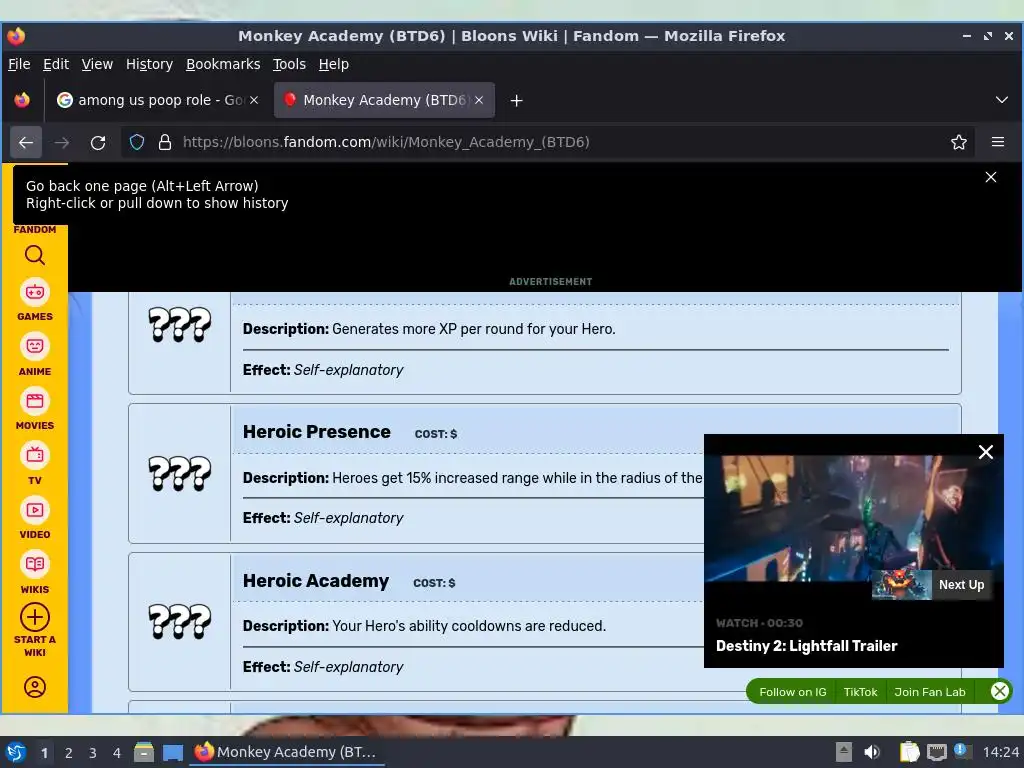
Task: Open the History menu
Action: point(150,64)
